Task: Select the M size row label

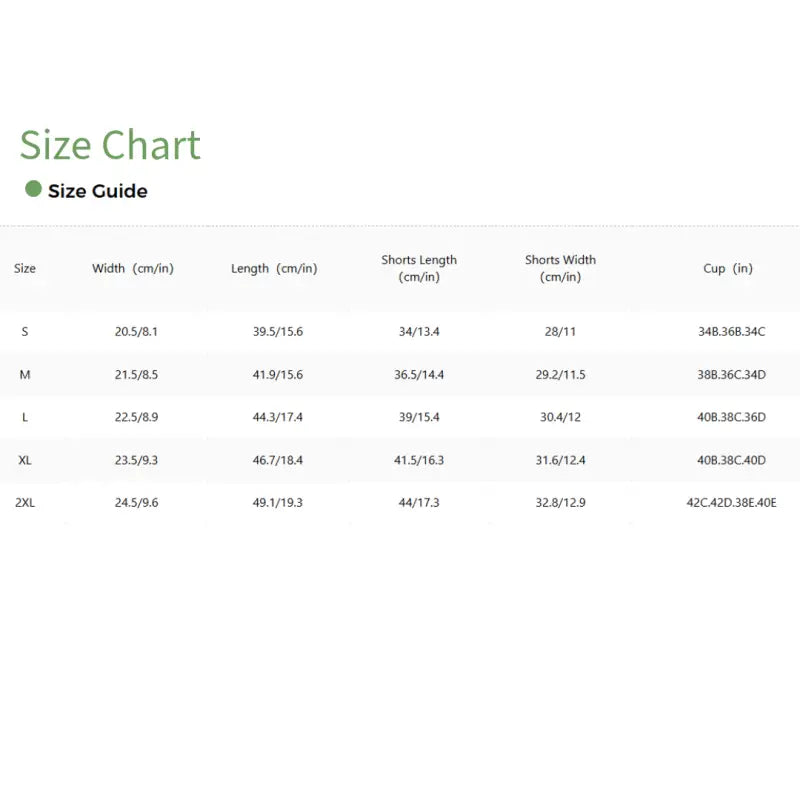Action: tap(25, 374)
